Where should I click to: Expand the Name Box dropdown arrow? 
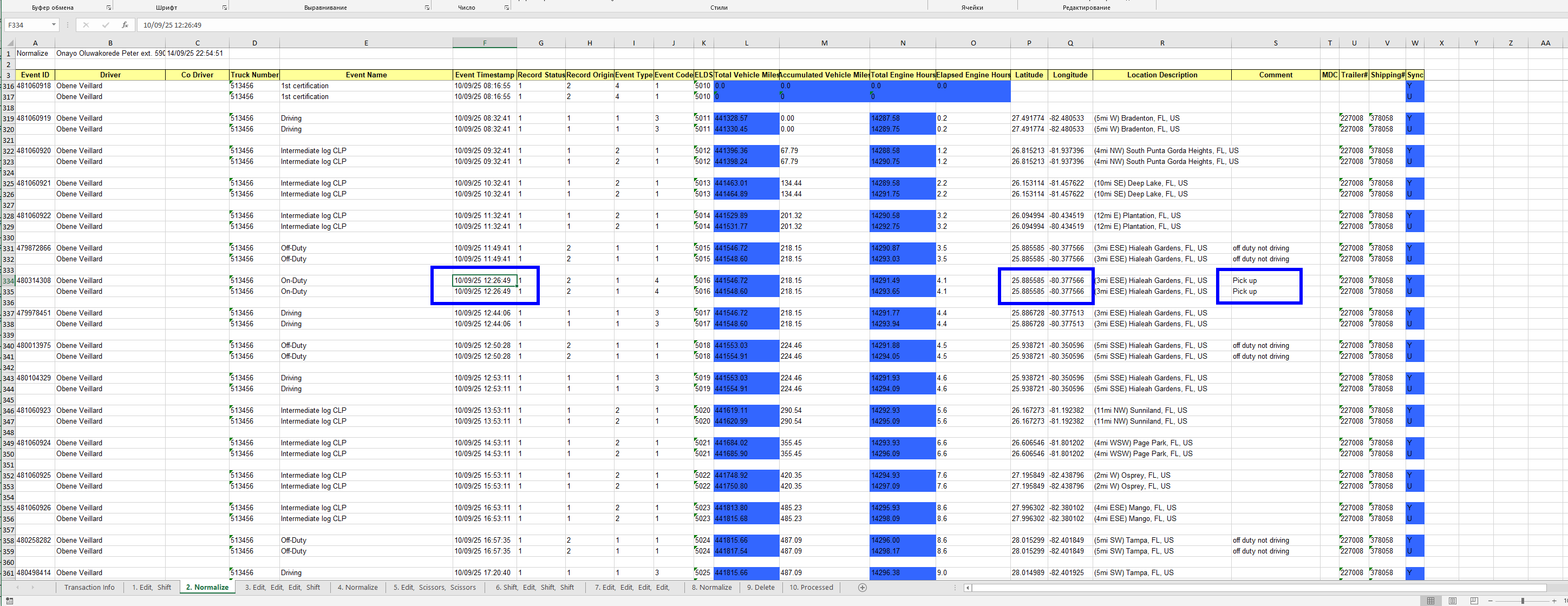[x=54, y=25]
